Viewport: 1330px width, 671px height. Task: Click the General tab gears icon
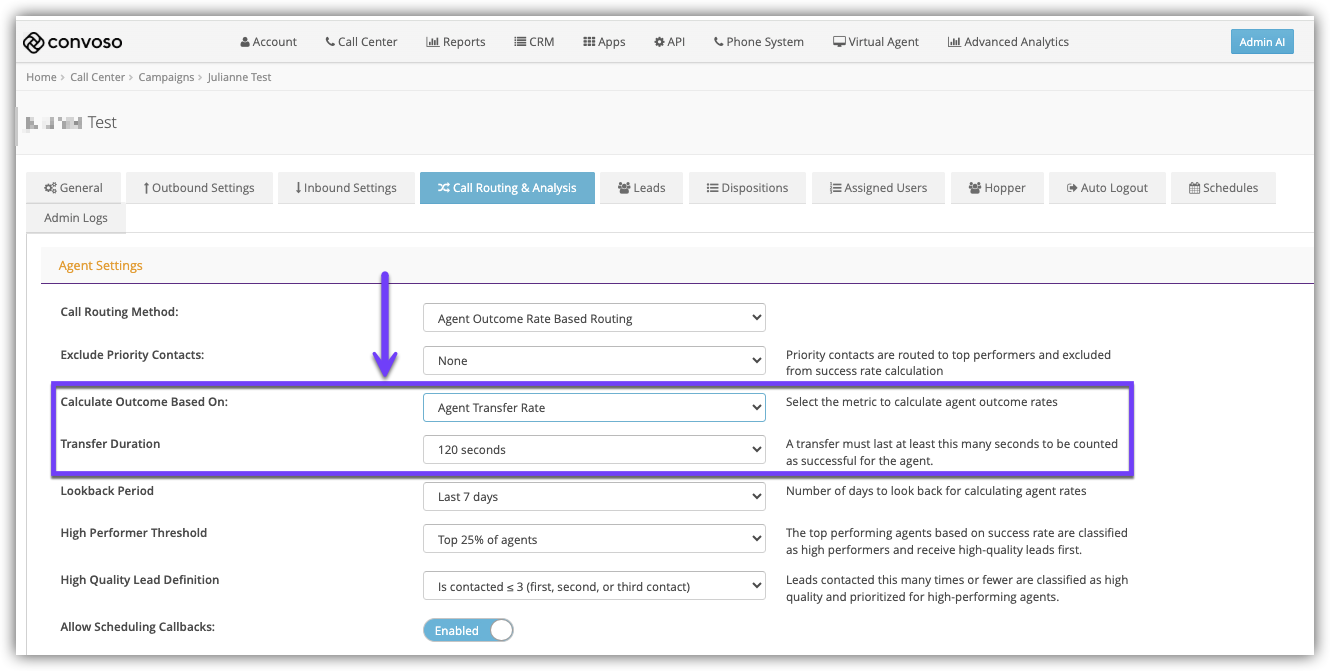point(50,188)
